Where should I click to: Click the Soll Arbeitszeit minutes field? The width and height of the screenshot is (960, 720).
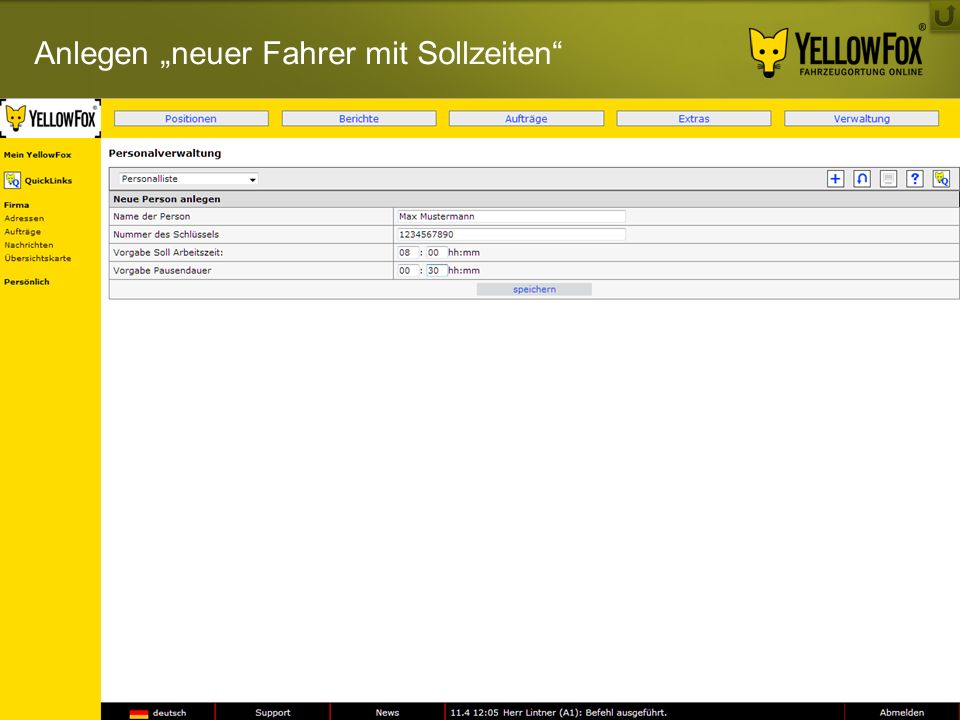pyautogui.click(x=436, y=252)
